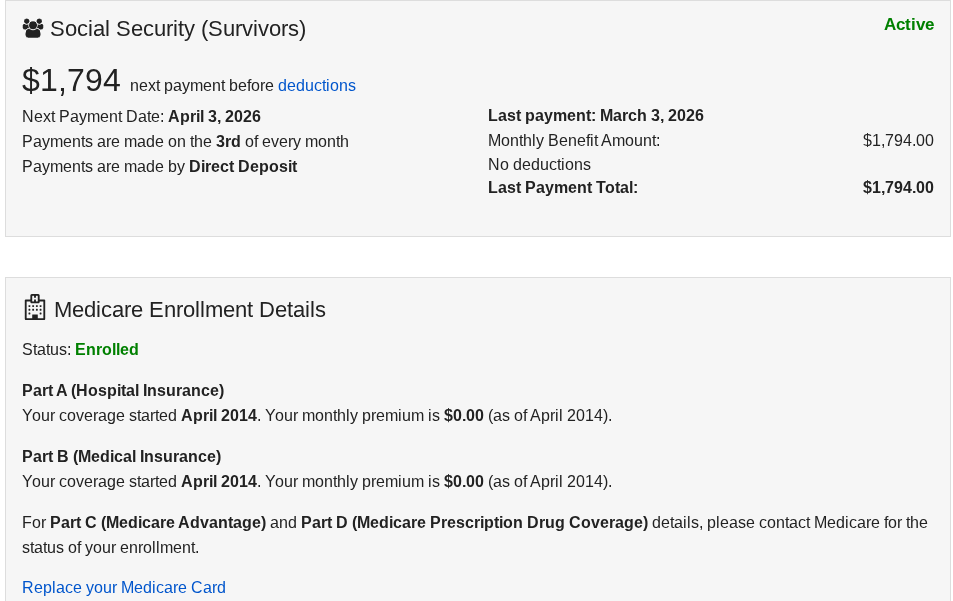Click the Direct Deposit payment method text
Viewport: 953px width, 601px height.
pos(243,167)
